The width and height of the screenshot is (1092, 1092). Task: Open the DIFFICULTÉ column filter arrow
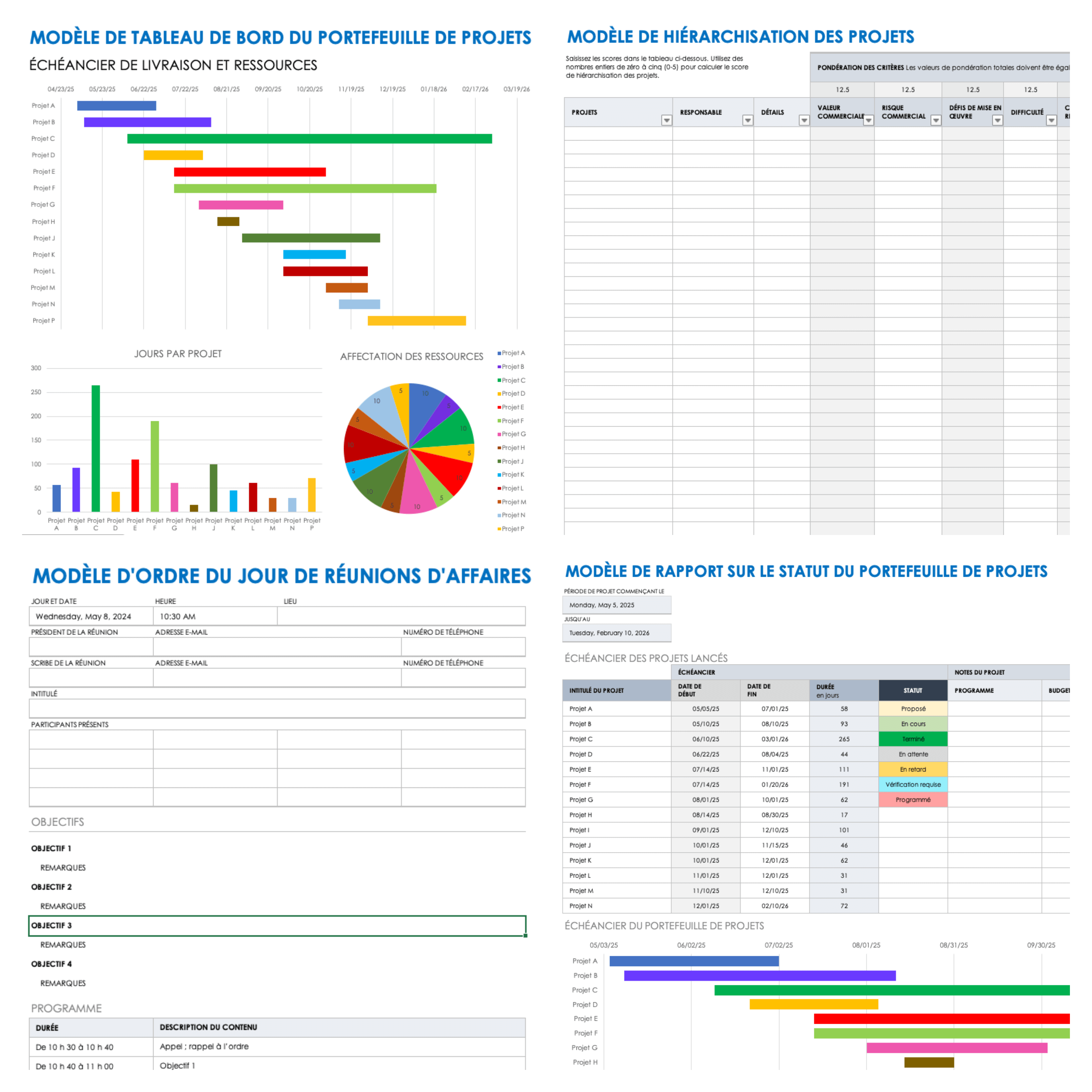(x=1051, y=120)
